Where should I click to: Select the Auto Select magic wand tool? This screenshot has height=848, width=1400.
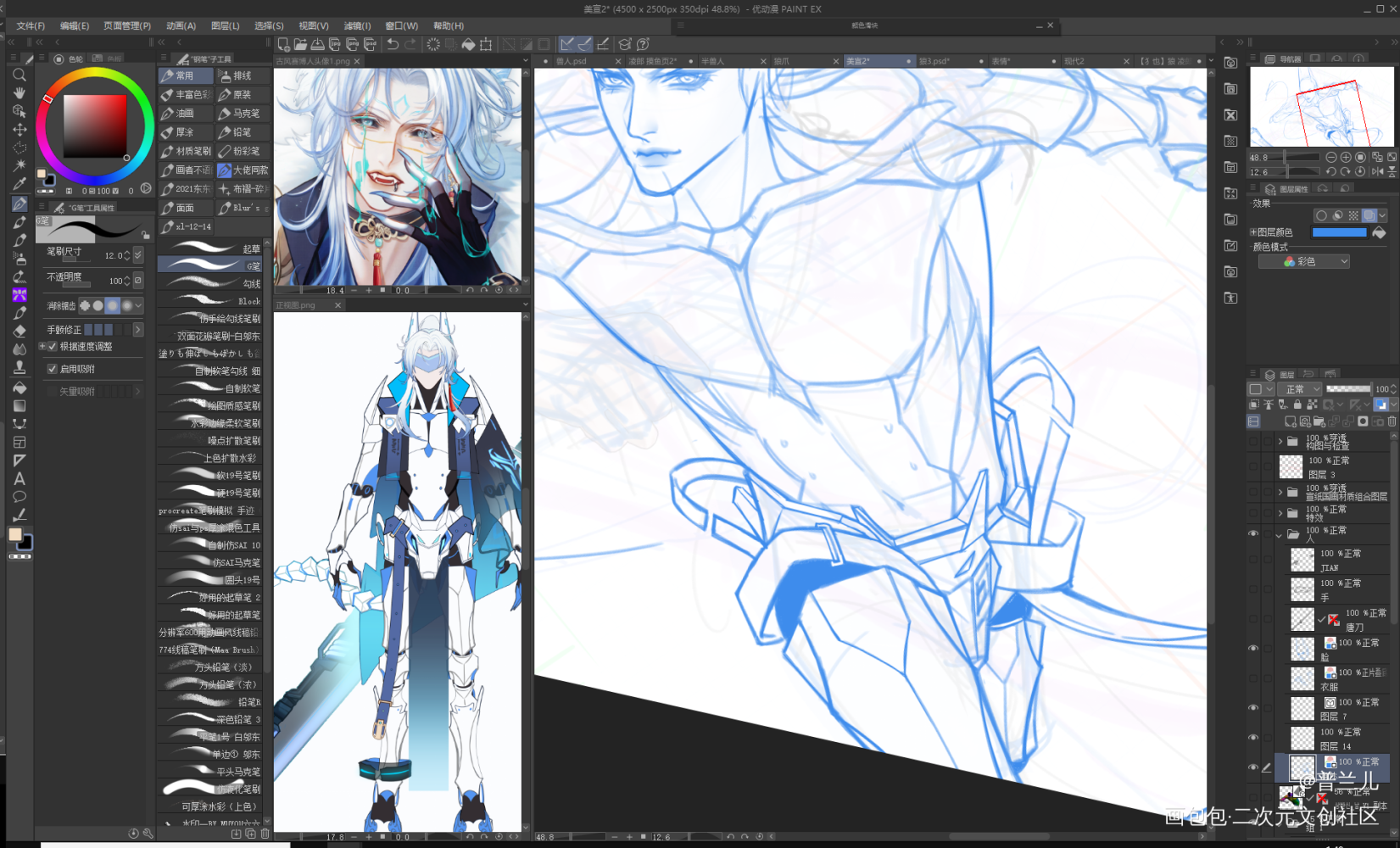[x=19, y=165]
